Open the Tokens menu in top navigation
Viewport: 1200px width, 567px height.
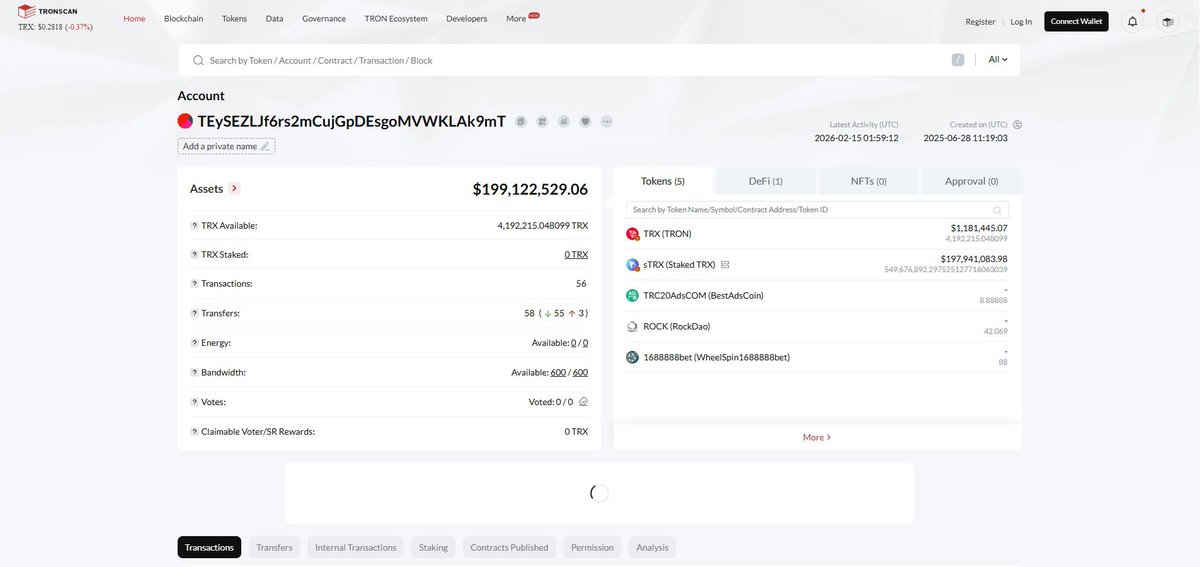pyautogui.click(x=235, y=19)
